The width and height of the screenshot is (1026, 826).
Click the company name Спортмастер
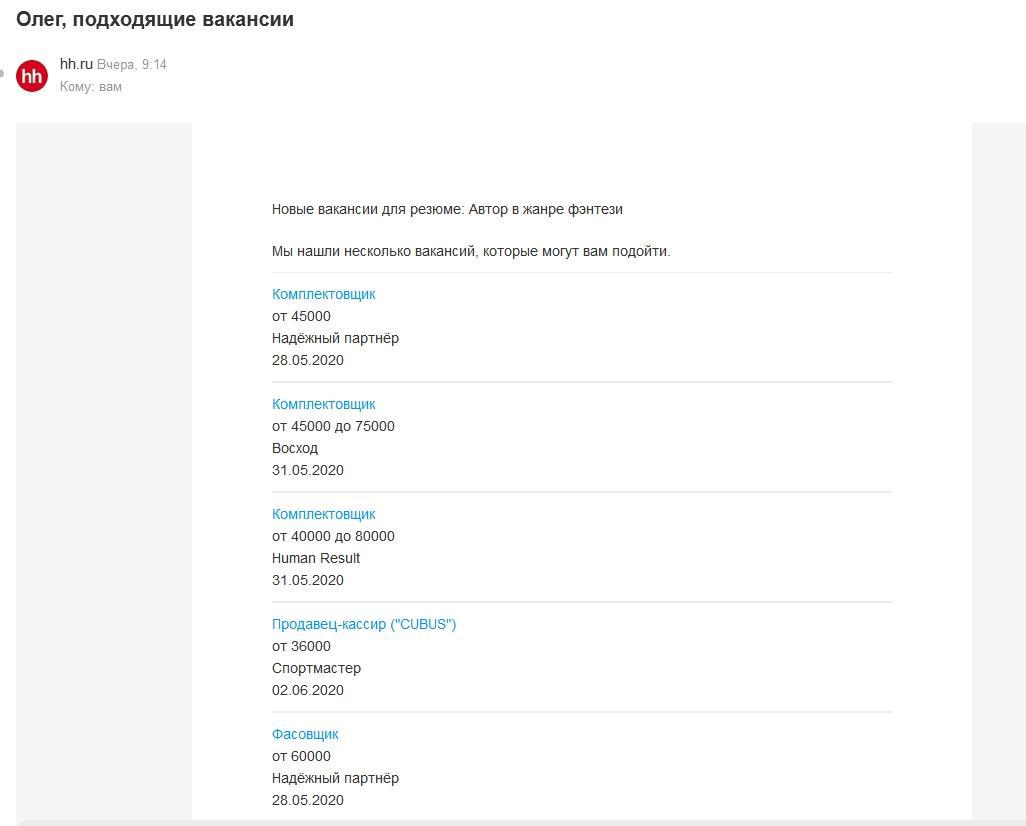click(316, 668)
